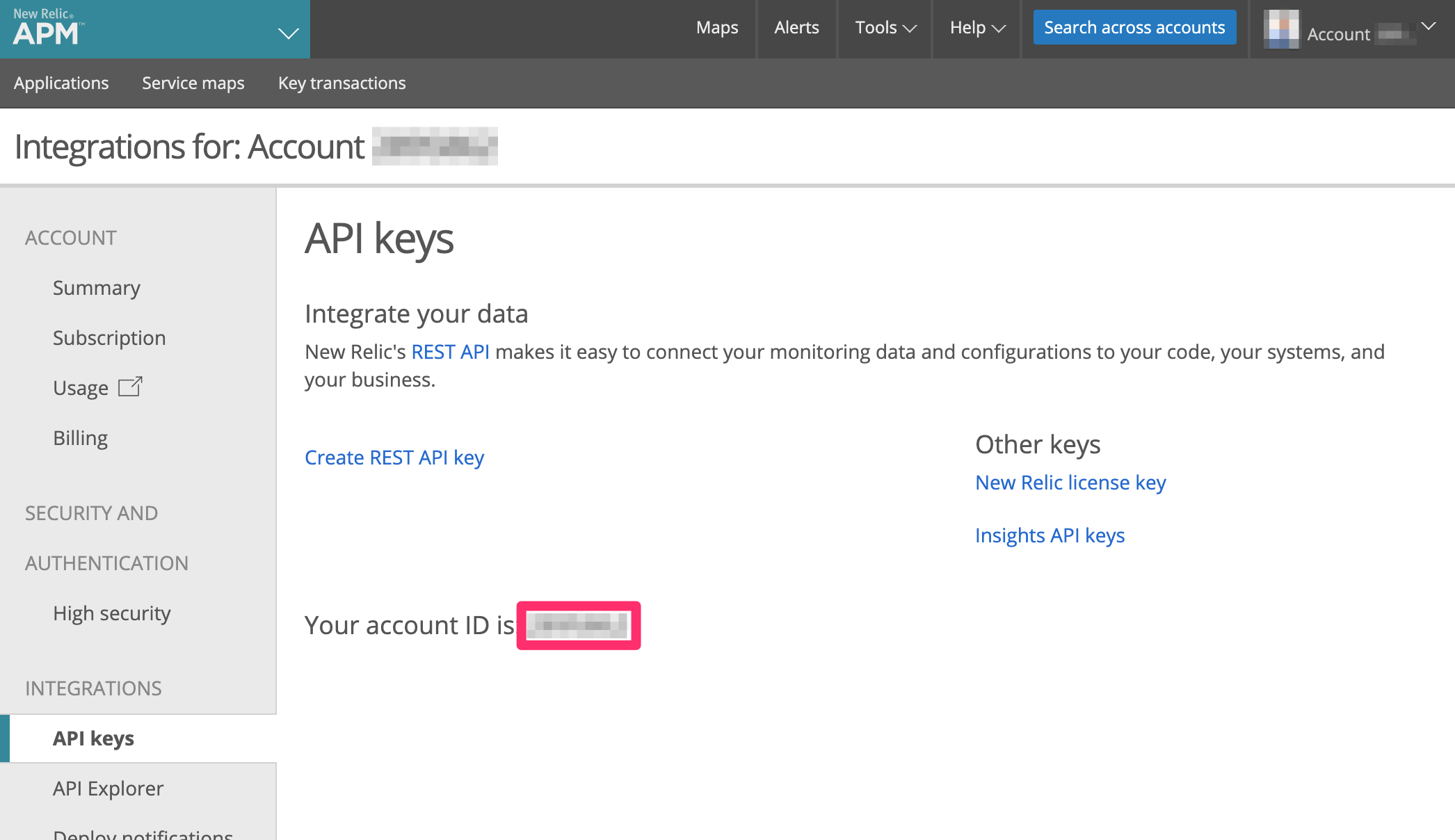Viewport: 1455px width, 840px height.
Task: Navigate to the Billing menu item
Action: coord(80,437)
